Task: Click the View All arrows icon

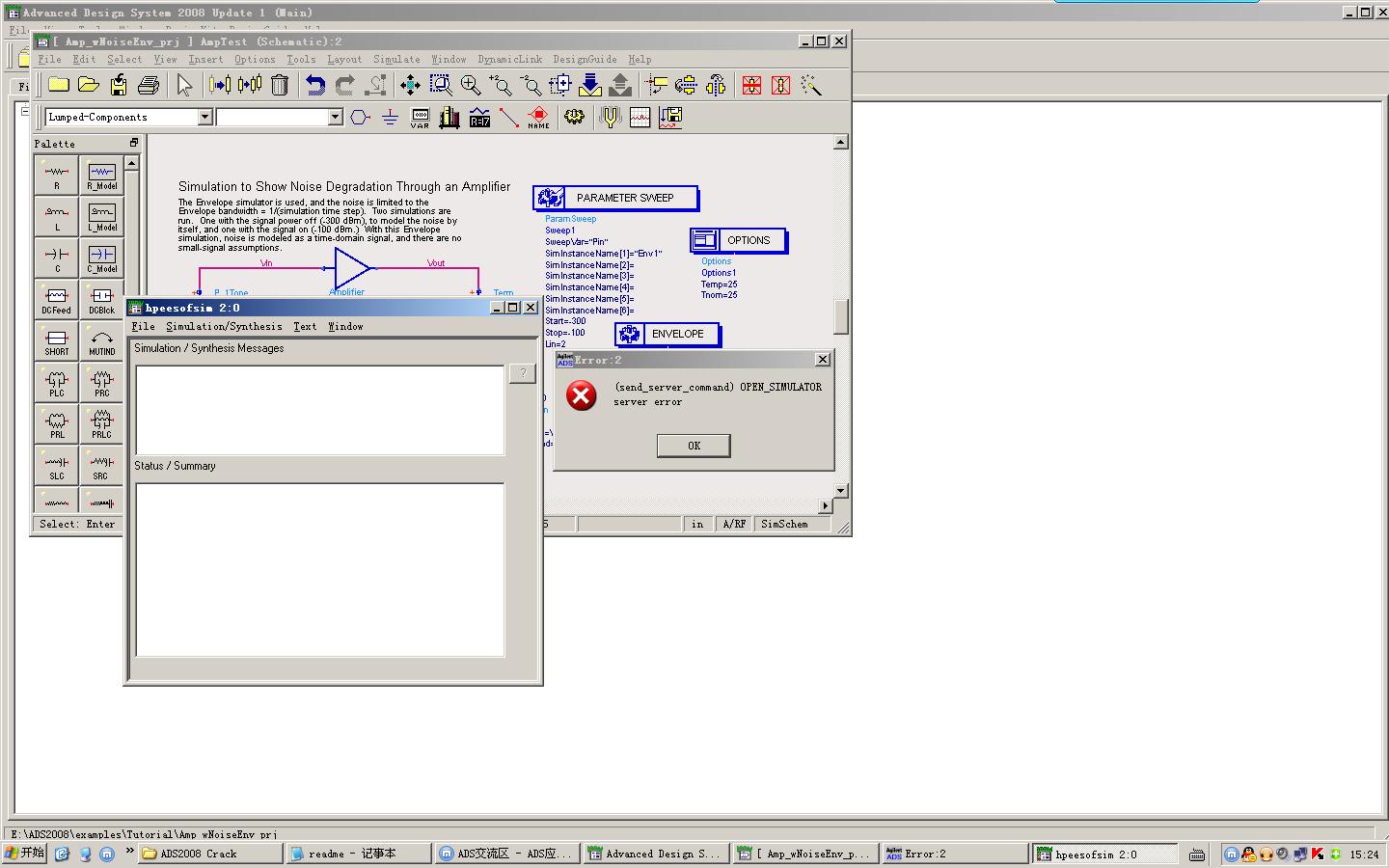Action: [411, 85]
